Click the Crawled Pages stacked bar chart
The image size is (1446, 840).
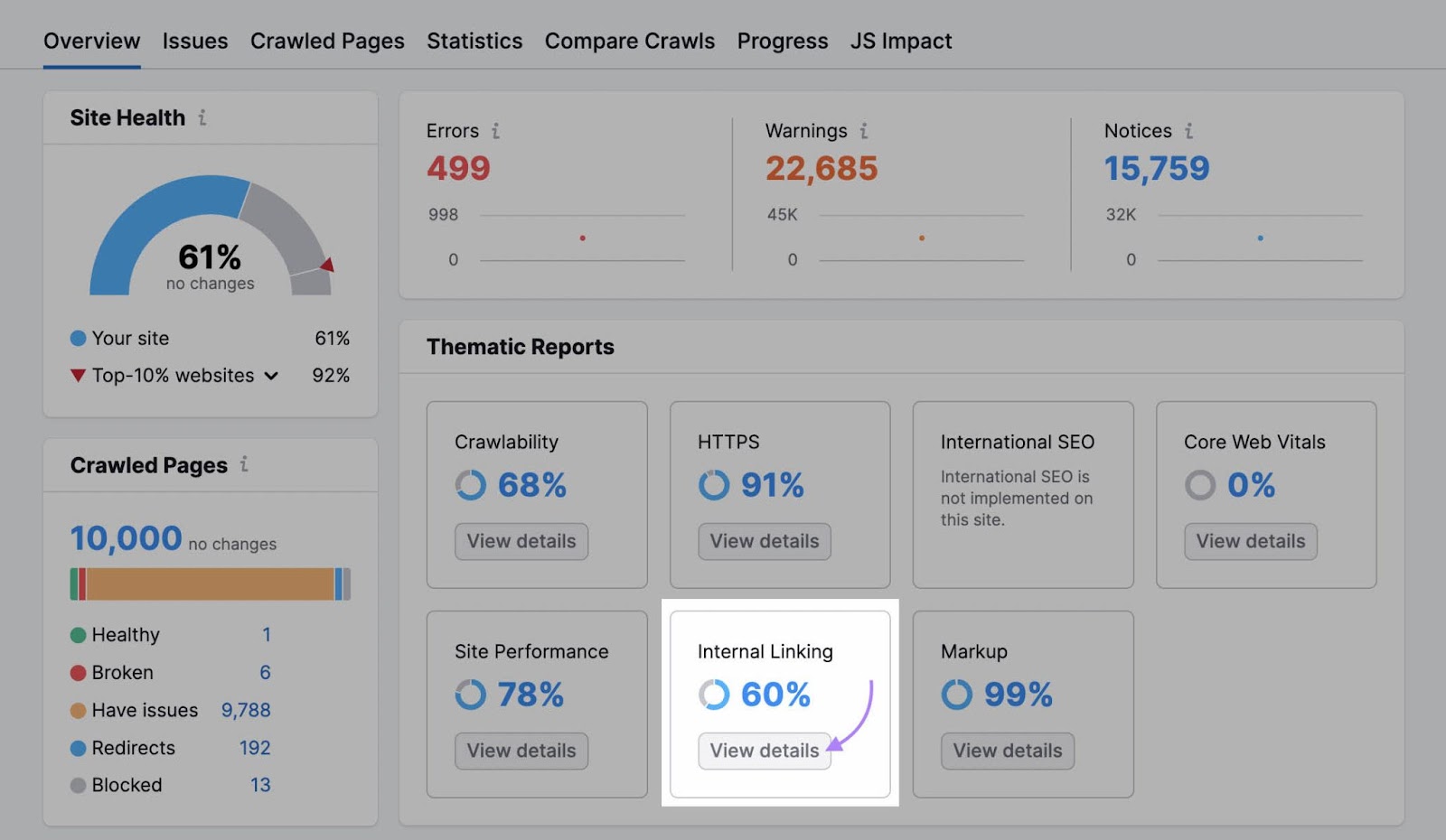tap(210, 583)
